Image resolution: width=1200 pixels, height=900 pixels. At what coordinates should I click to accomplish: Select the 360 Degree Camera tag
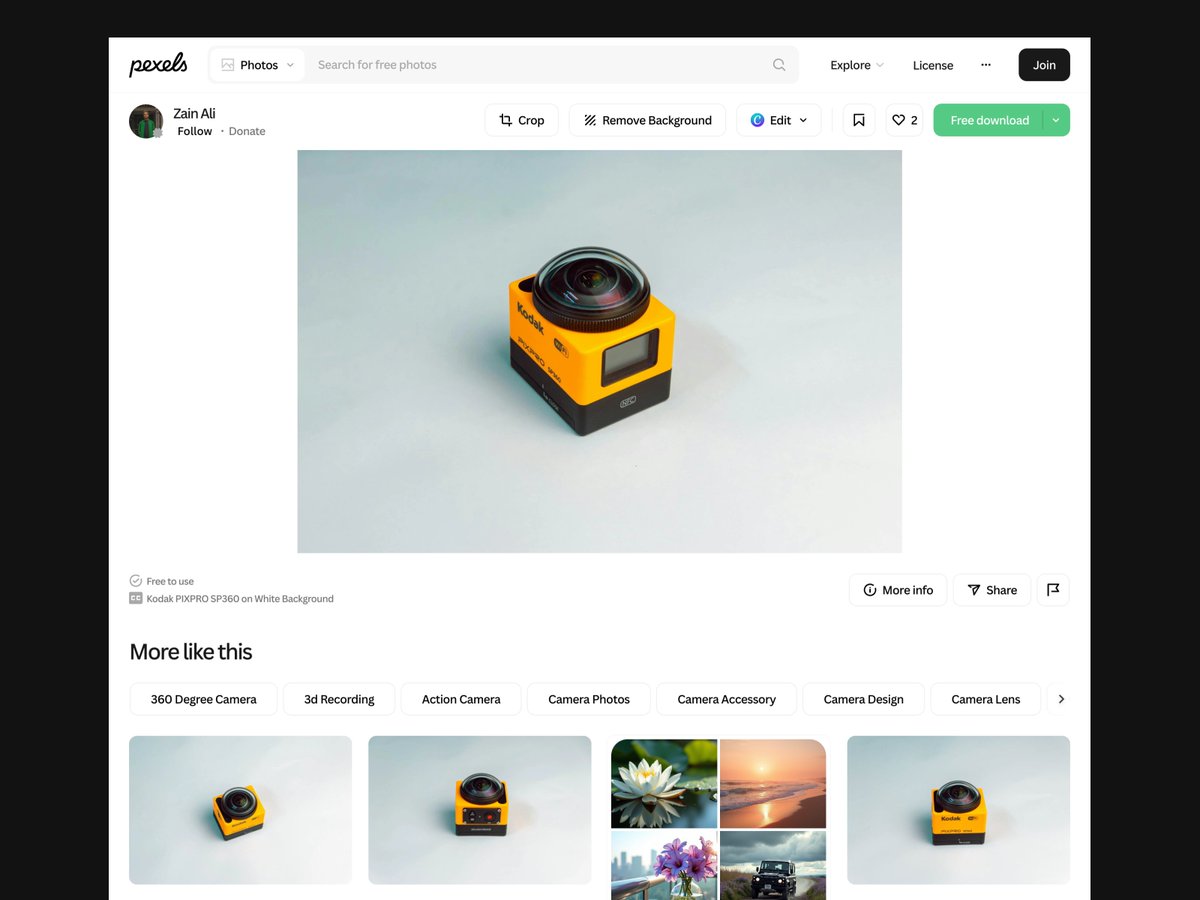203,699
